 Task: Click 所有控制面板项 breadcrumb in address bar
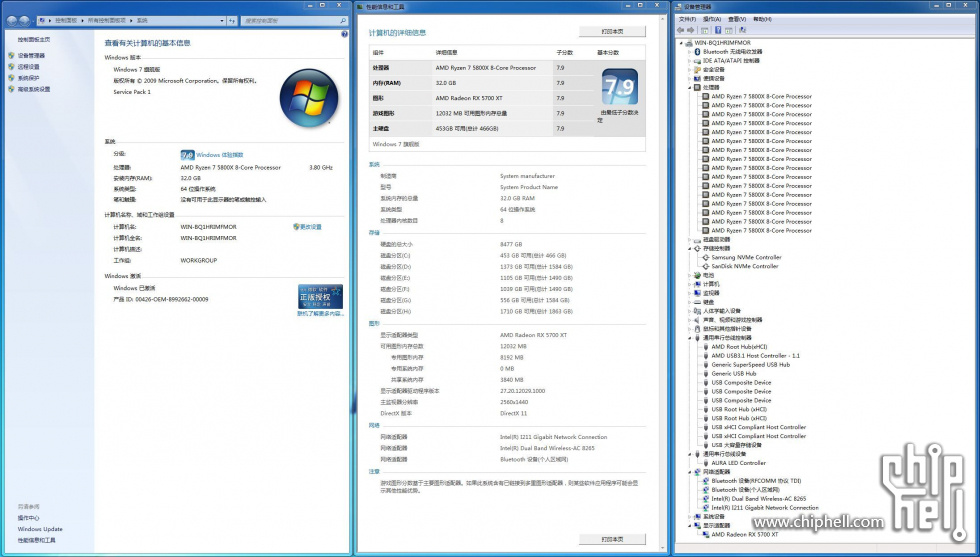pos(109,21)
